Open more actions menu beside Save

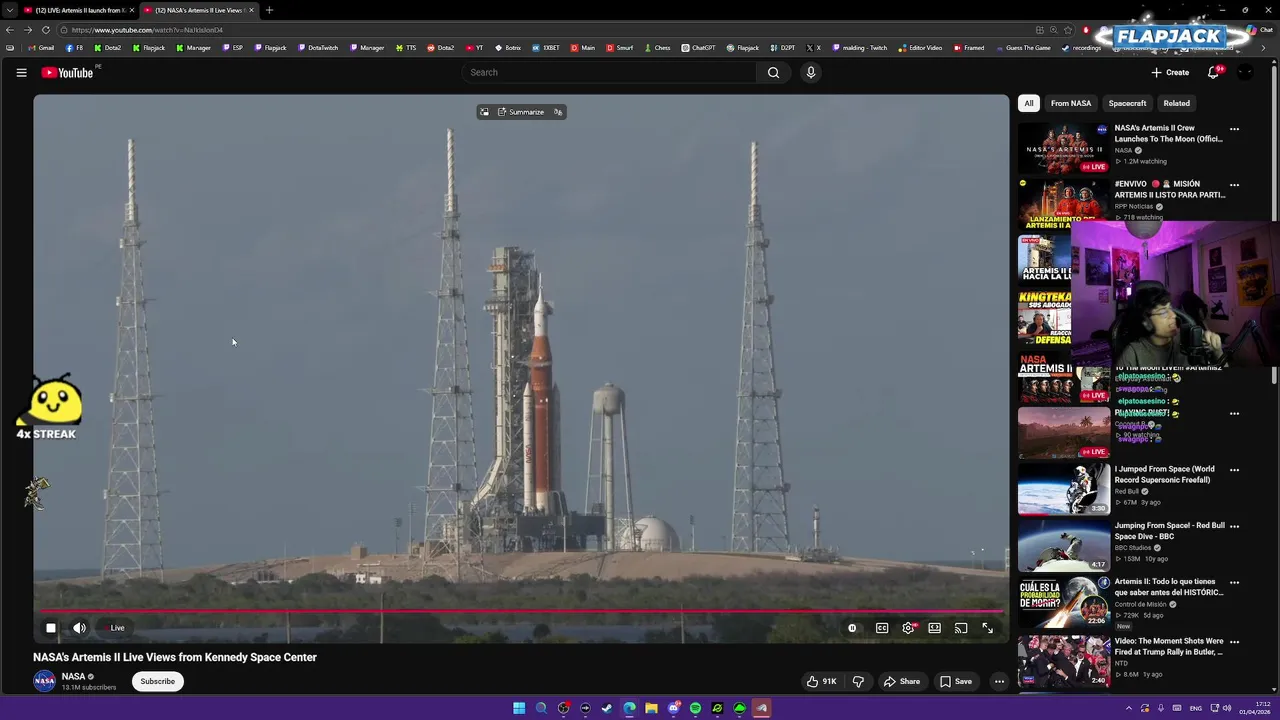[999, 681]
